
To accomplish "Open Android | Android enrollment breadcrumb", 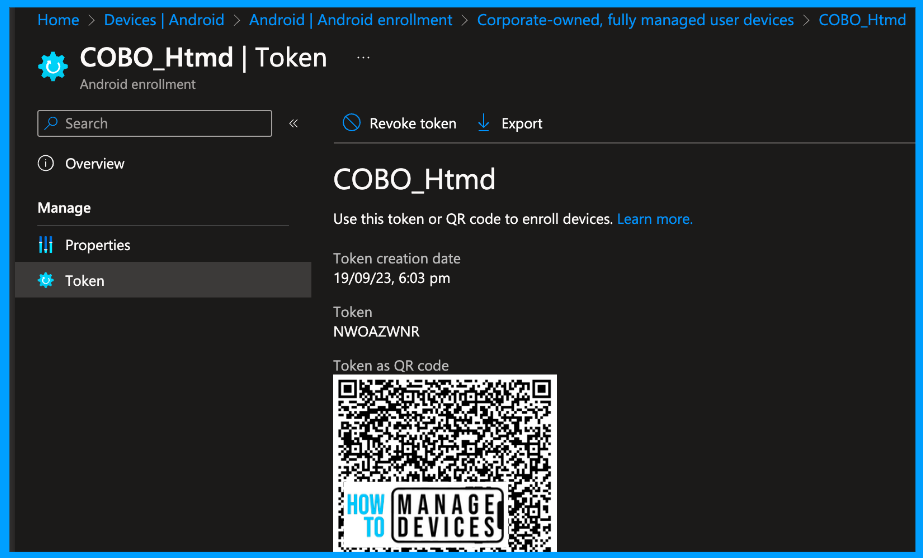I will pyautogui.click(x=350, y=20).
